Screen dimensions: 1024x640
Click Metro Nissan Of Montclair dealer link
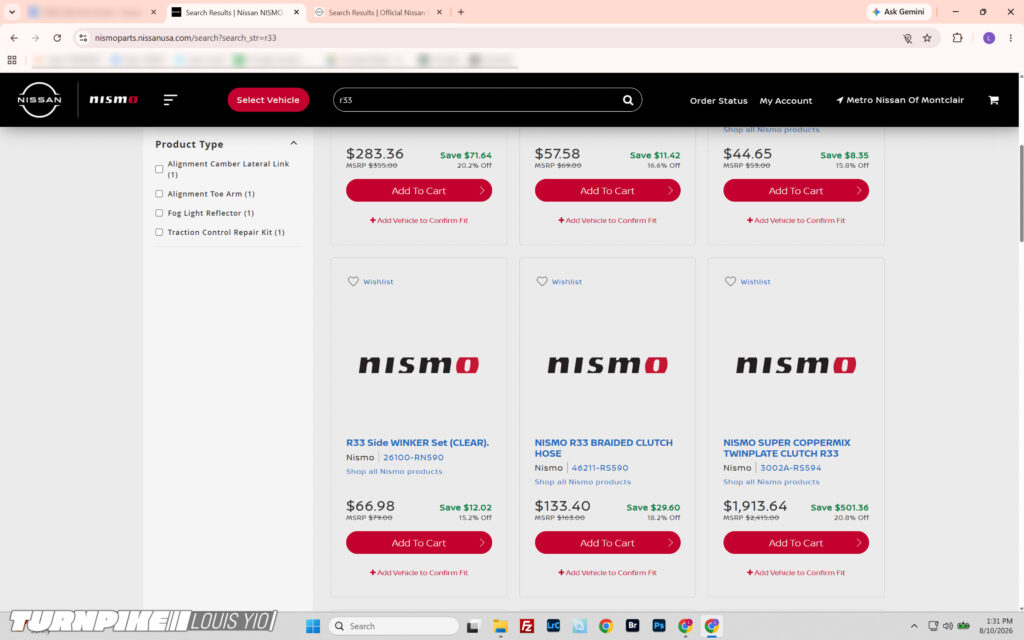pos(900,100)
